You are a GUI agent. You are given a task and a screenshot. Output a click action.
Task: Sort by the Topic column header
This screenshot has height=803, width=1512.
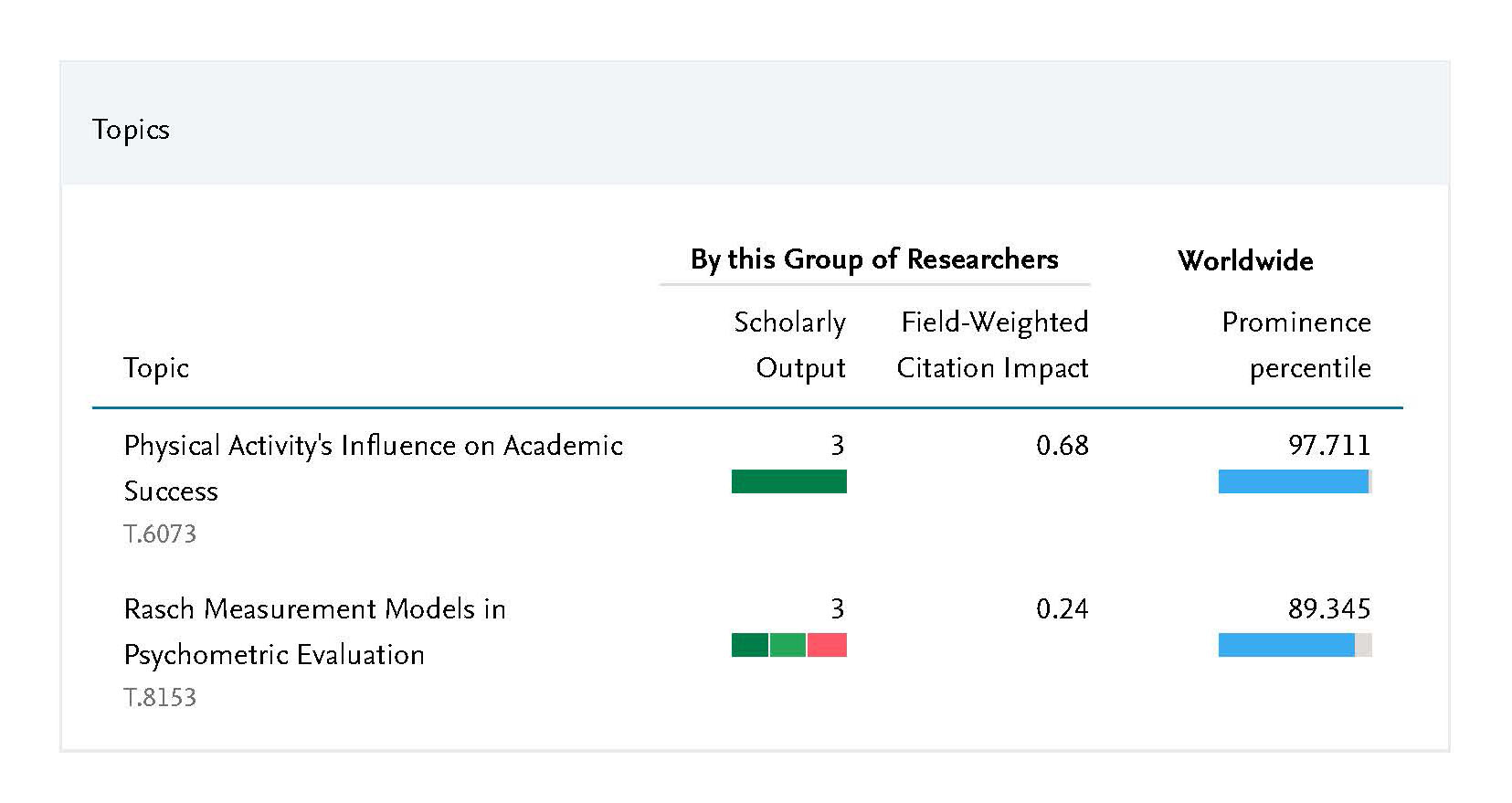pos(156,368)
